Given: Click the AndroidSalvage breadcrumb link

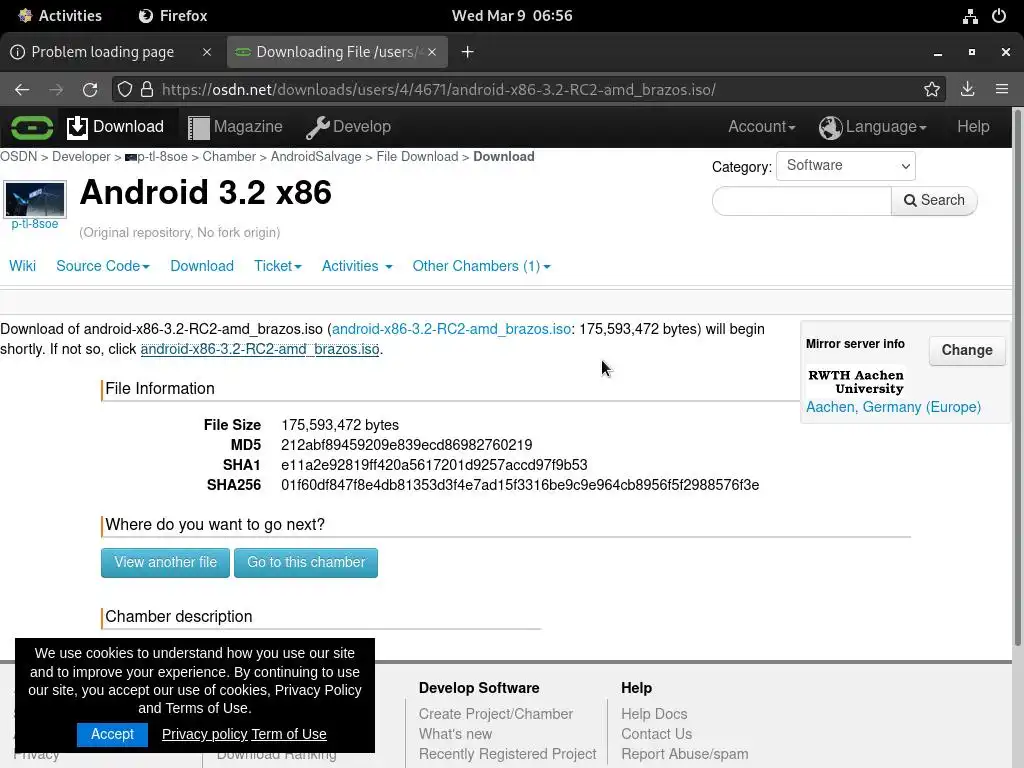Looking at the screenshot, I should (316, 157).
